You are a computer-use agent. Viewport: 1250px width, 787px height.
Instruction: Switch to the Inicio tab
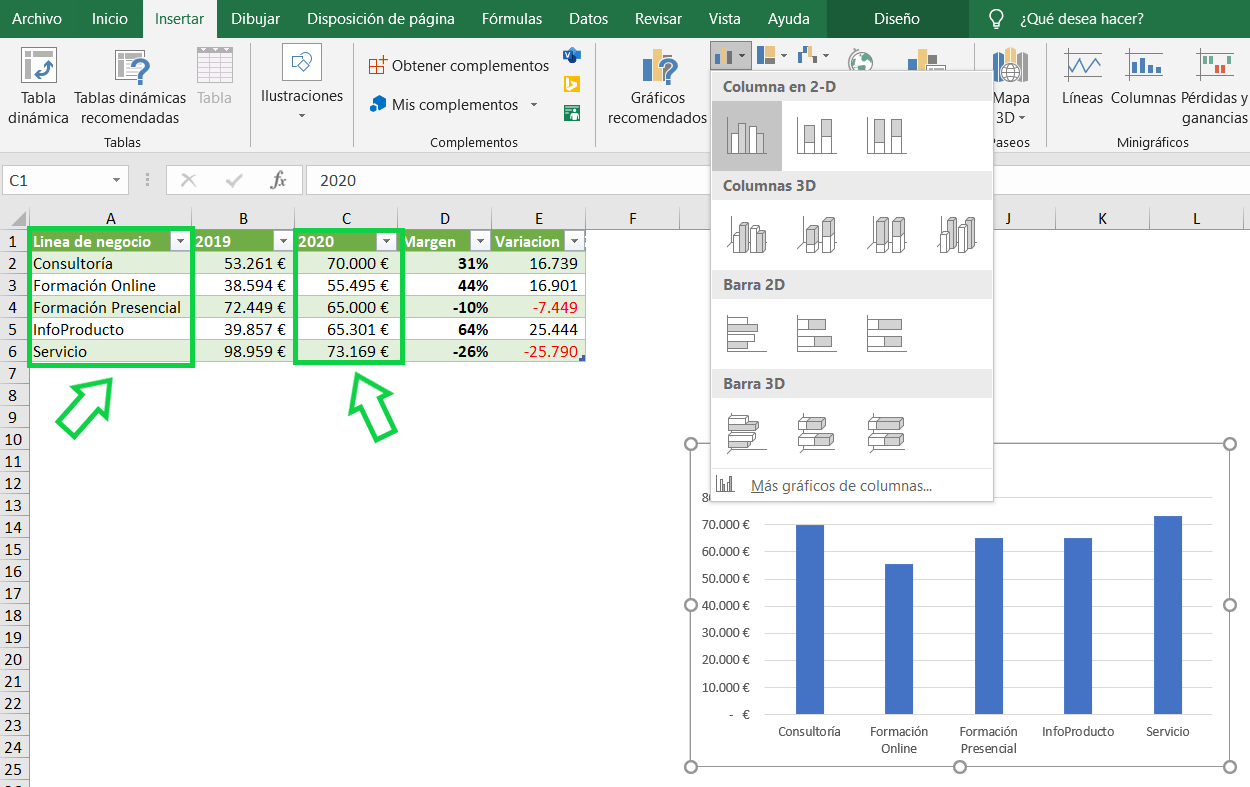(110, 19)
